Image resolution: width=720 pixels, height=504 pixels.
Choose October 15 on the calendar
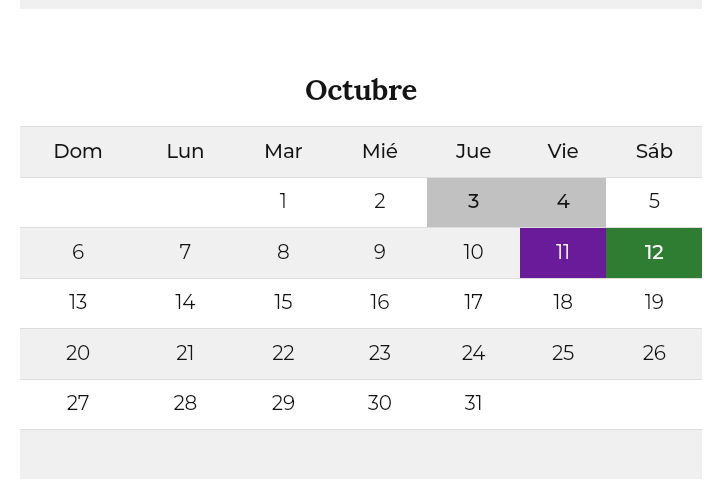point(283,303)
